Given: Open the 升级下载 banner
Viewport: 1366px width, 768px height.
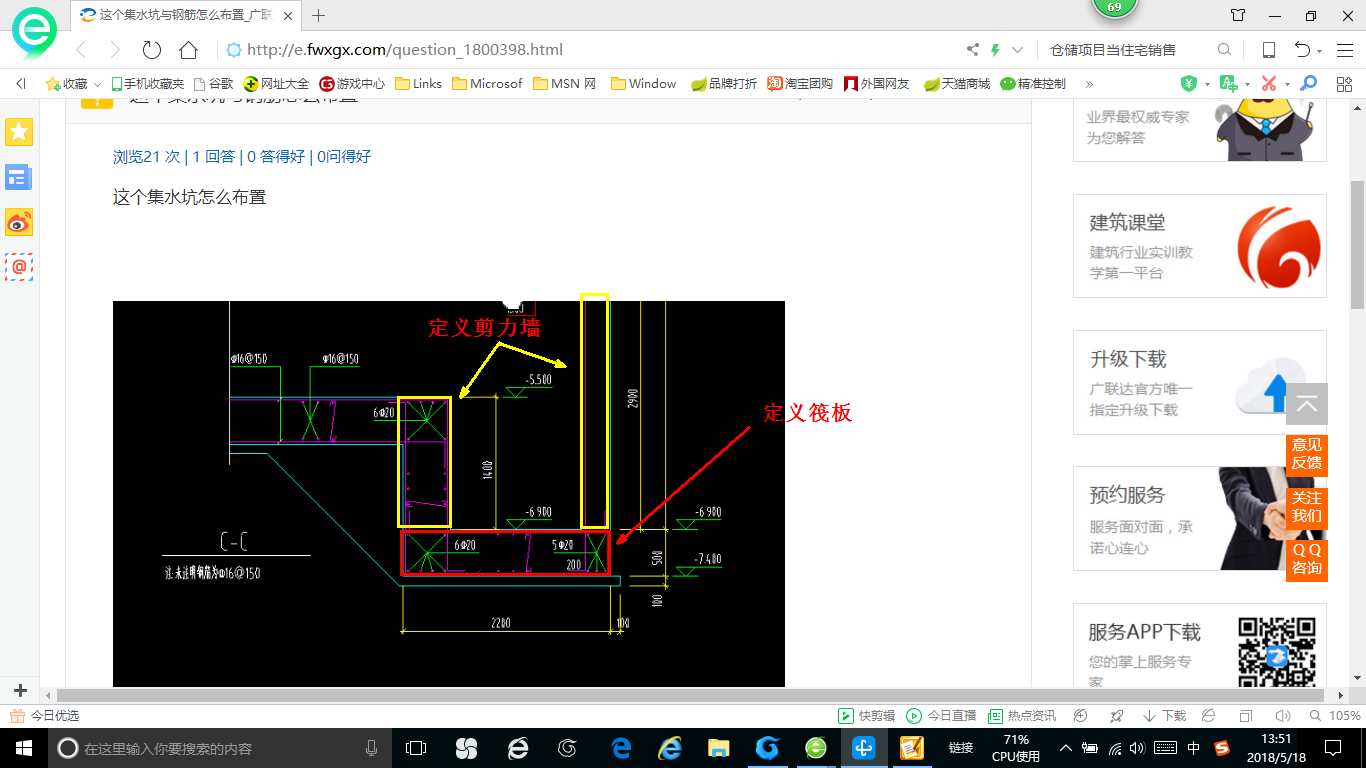Looking at the screenshot, I should [x=1200, y=383].
